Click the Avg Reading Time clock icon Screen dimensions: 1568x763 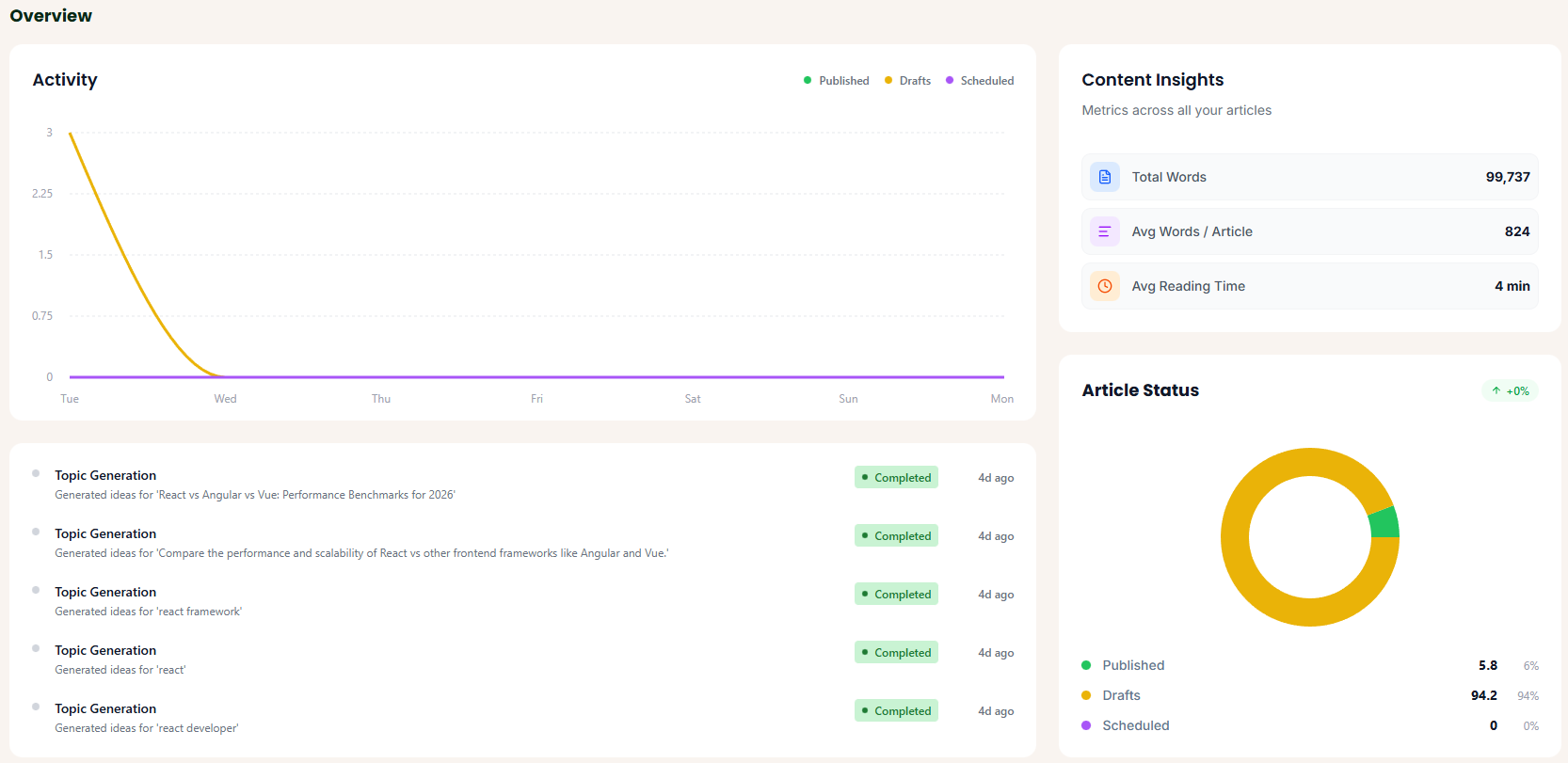click(x=1104, y=286)
